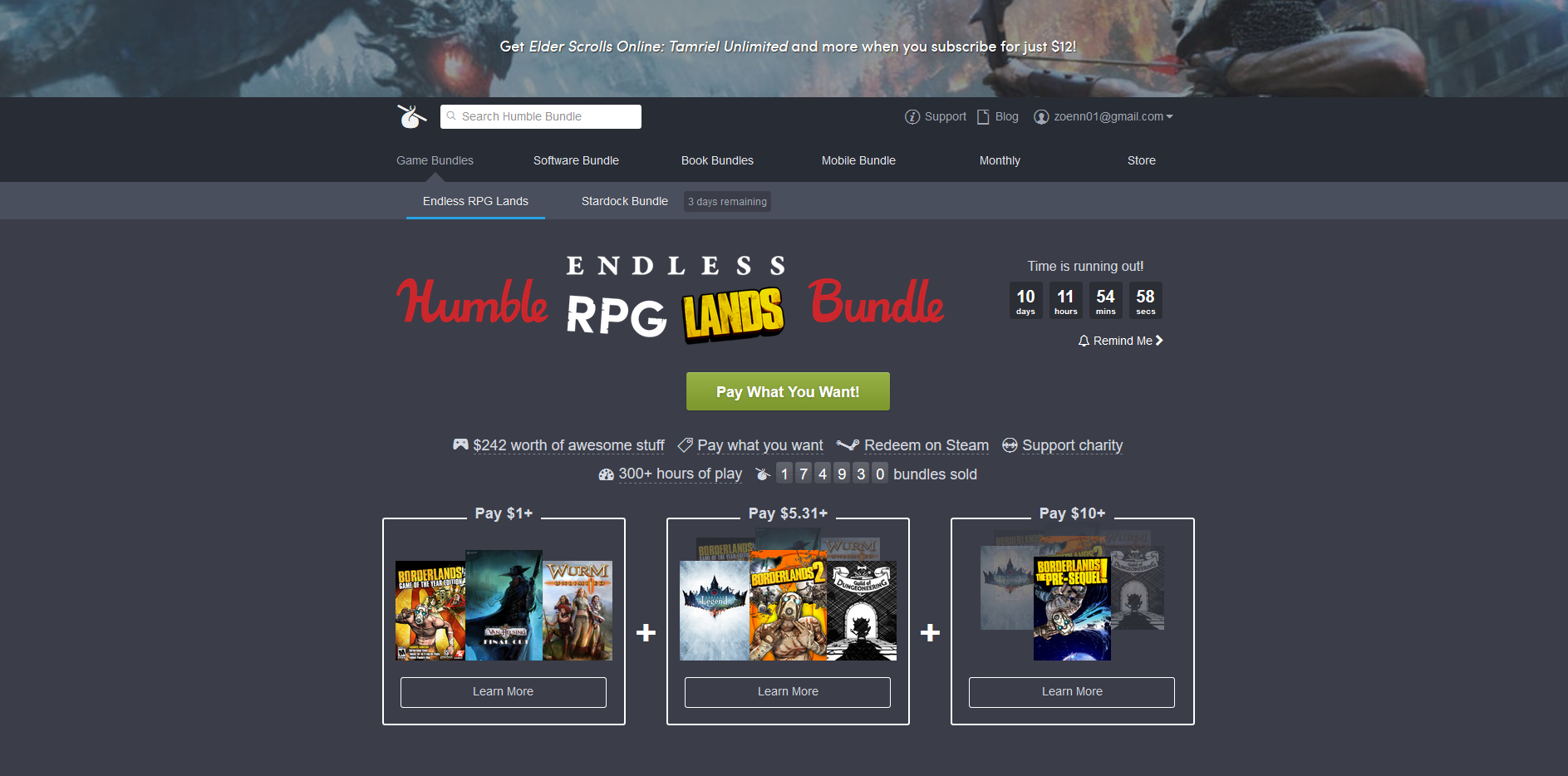The height and width of the screenshot is (776, 1568).
Task: Open the Game Bundles menu
Action: click(x=435, y=160)
